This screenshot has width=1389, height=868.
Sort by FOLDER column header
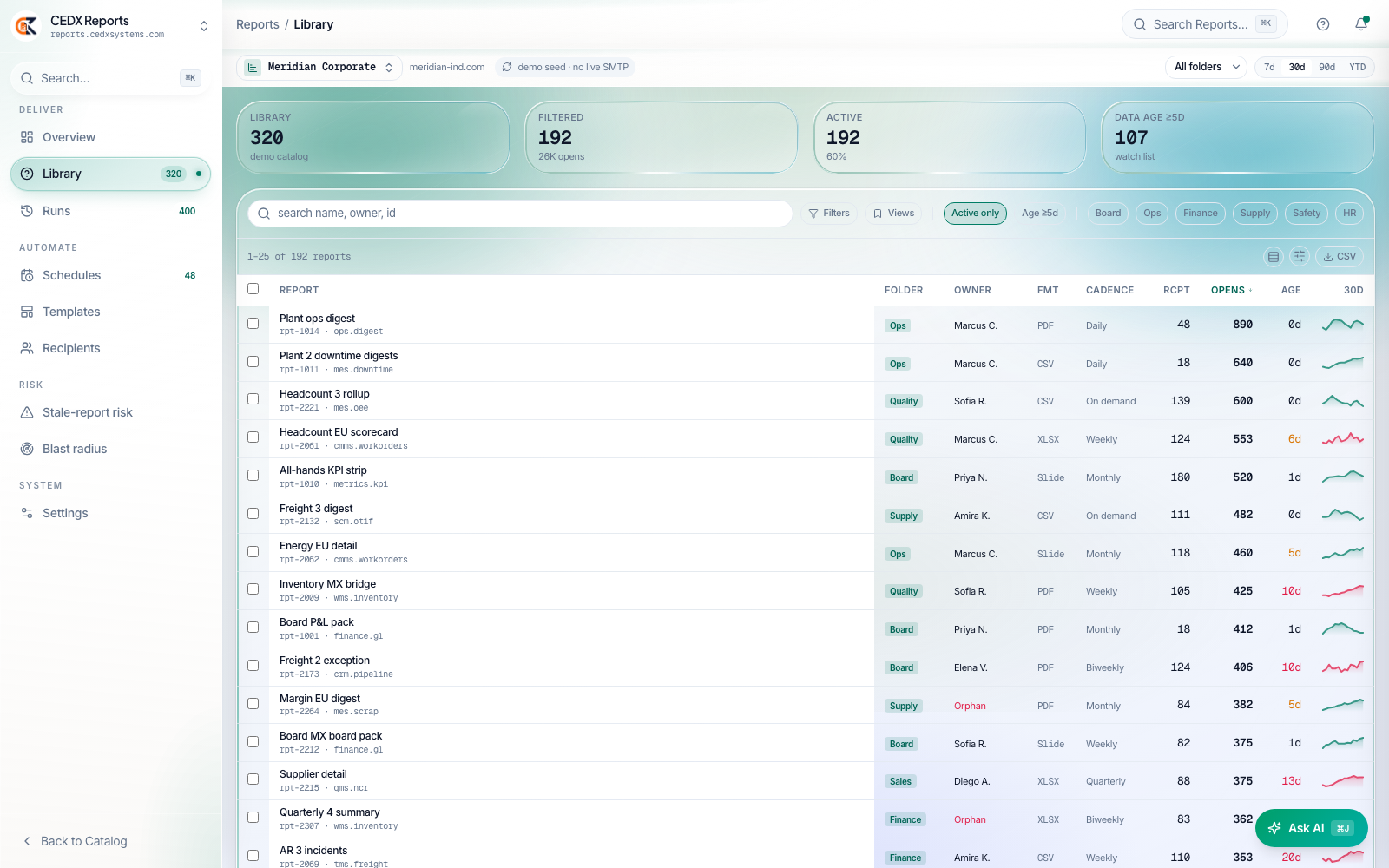(x=904, y=290)
